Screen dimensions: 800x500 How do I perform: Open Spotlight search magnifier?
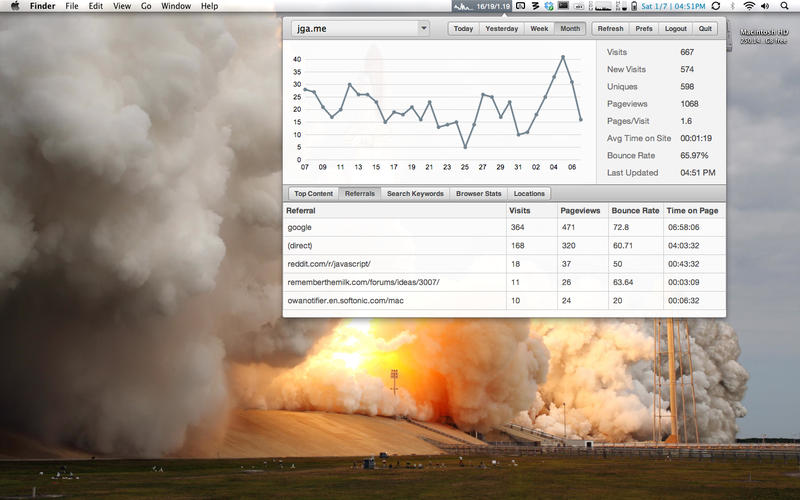(787, 6)
